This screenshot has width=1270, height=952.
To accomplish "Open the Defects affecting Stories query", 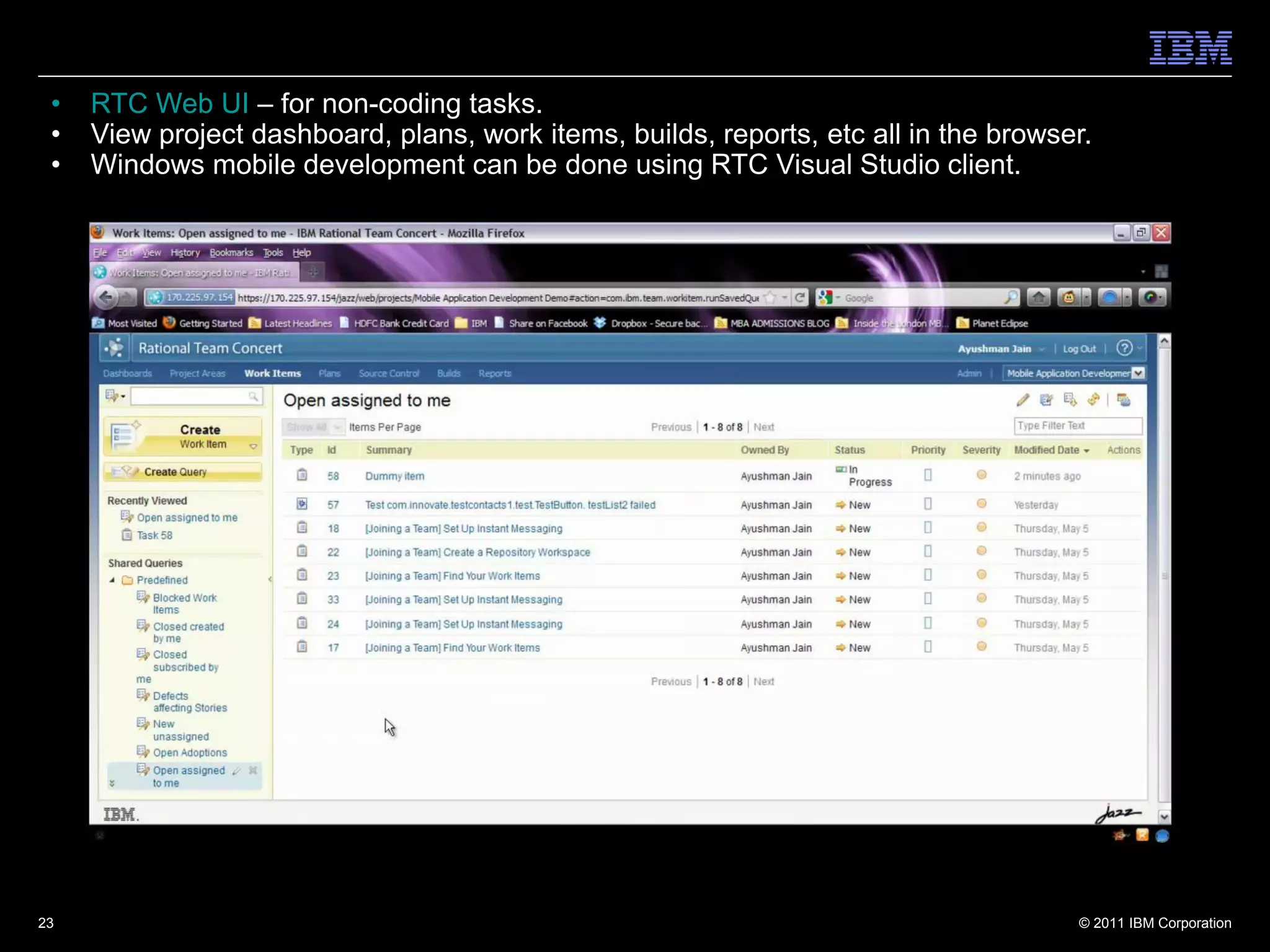I will tap(190, 702).
